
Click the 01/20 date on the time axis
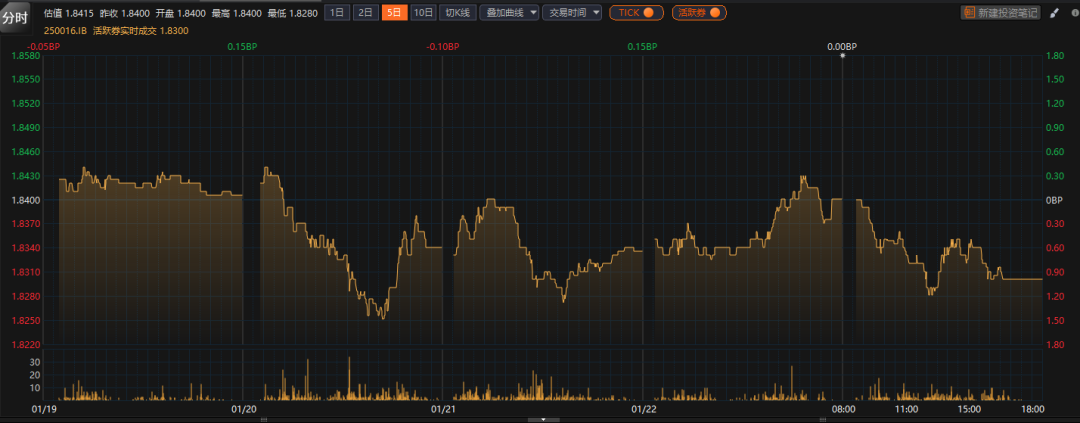[x=244, y=409]
